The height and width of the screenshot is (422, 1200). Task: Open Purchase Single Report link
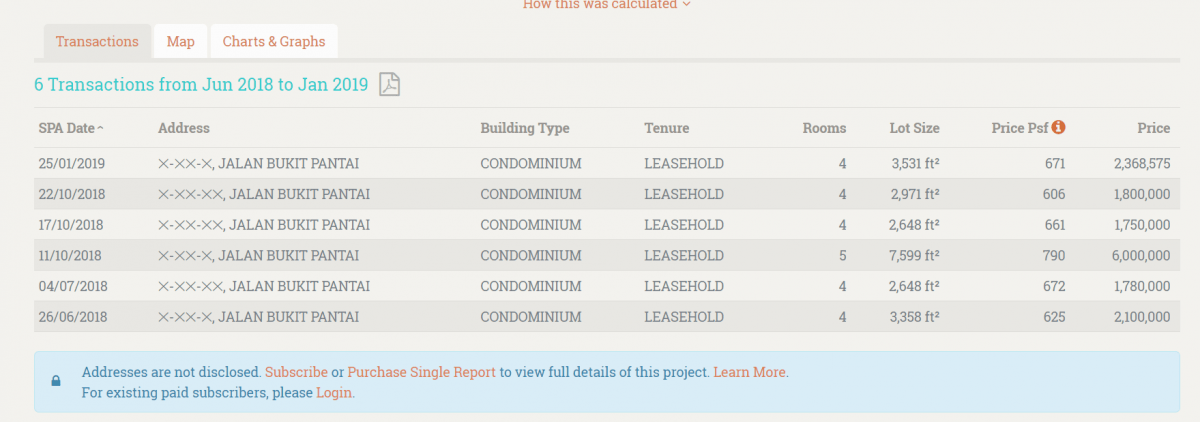point(421,372)
